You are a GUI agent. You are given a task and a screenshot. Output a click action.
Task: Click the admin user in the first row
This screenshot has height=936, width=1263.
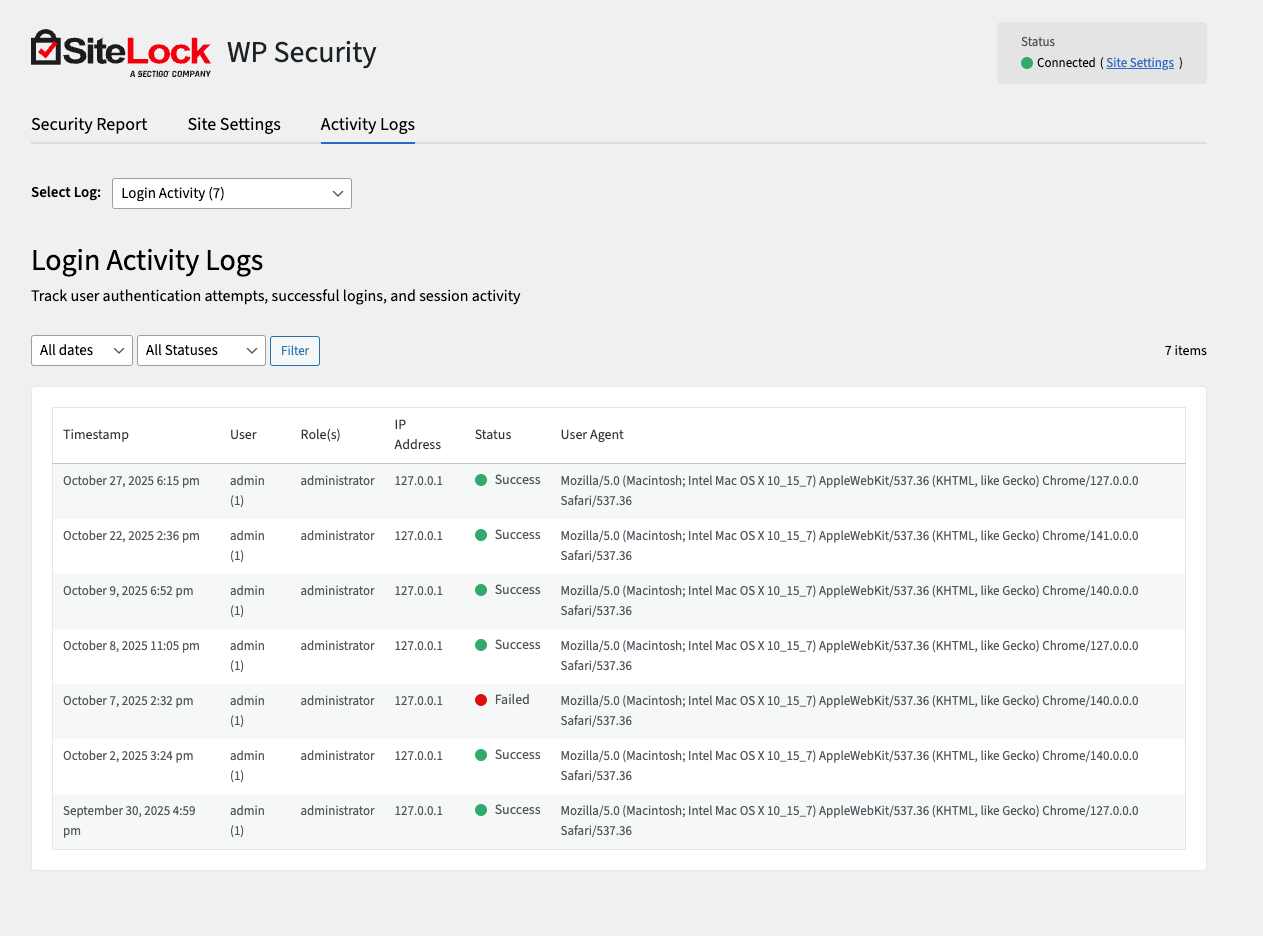tap(246, 490)
